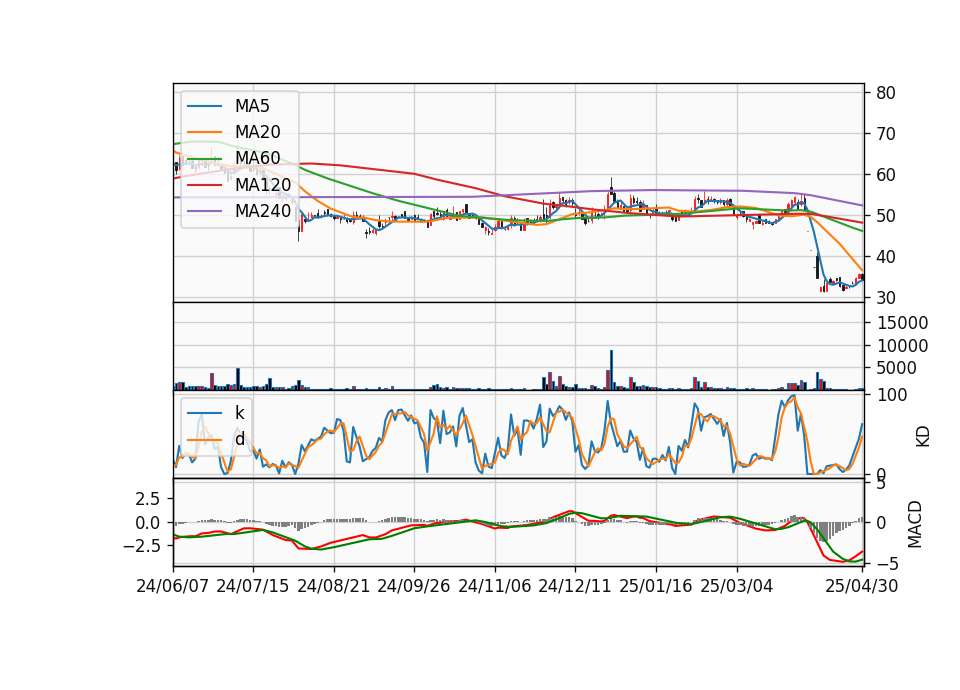This screenshot has height=690, width=960.
Task: Click the 24/11/06 date label
Action: 495,586
